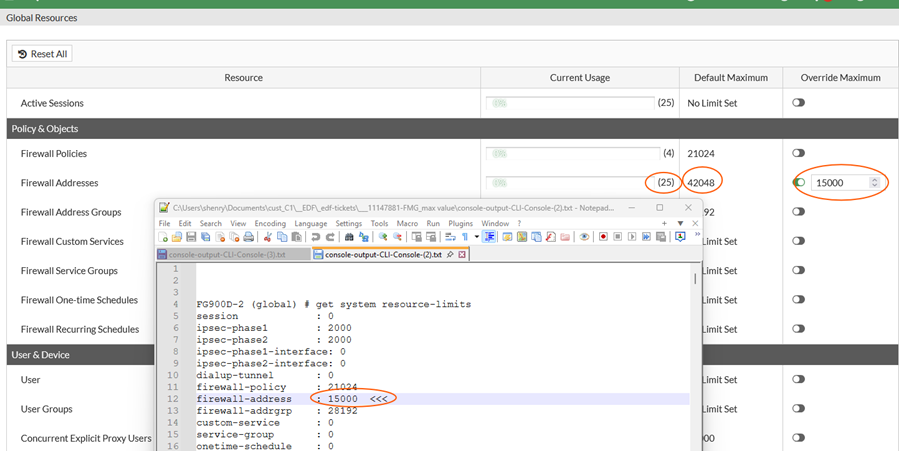Click the eye Monitoring icon

click(x=584, y=237)
